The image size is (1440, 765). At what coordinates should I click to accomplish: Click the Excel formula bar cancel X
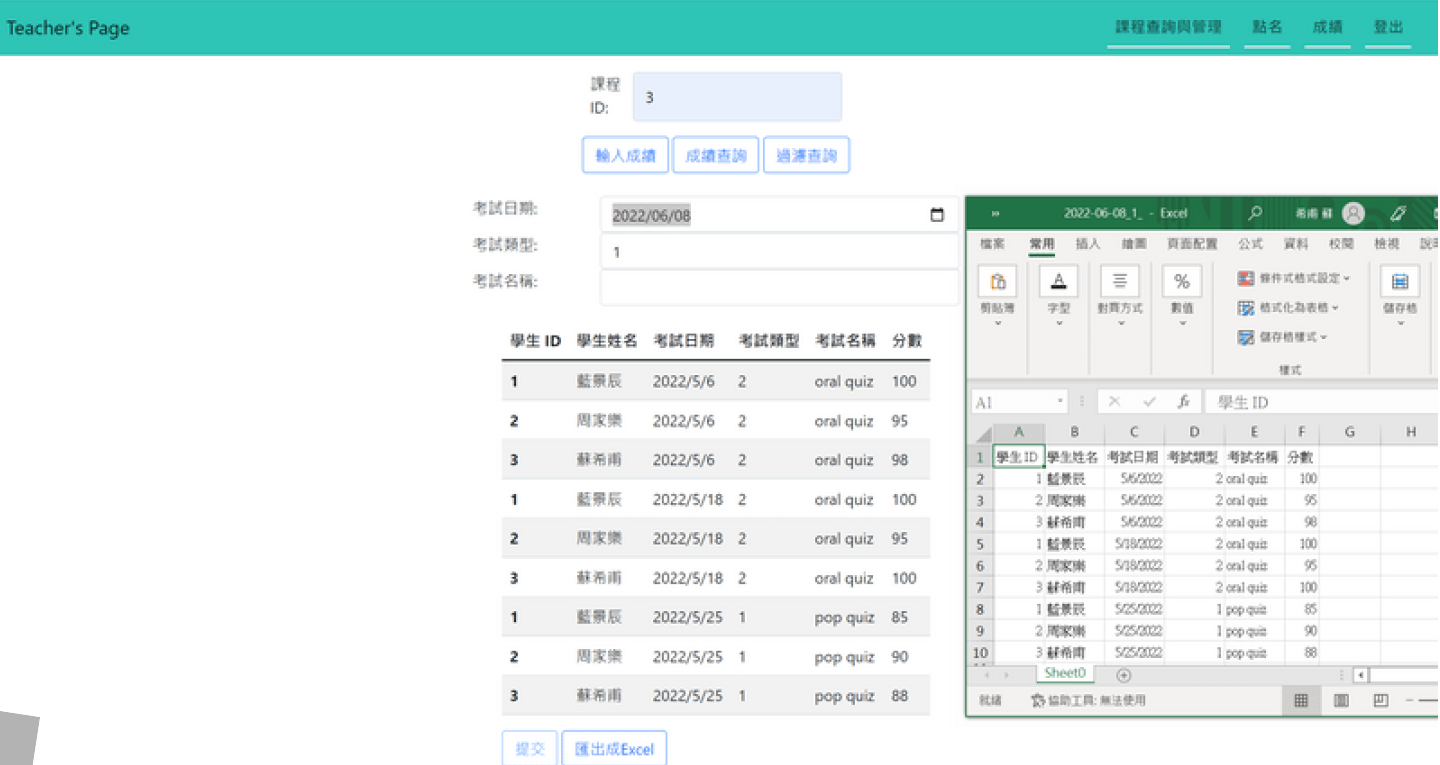(x=1114, y=402)
